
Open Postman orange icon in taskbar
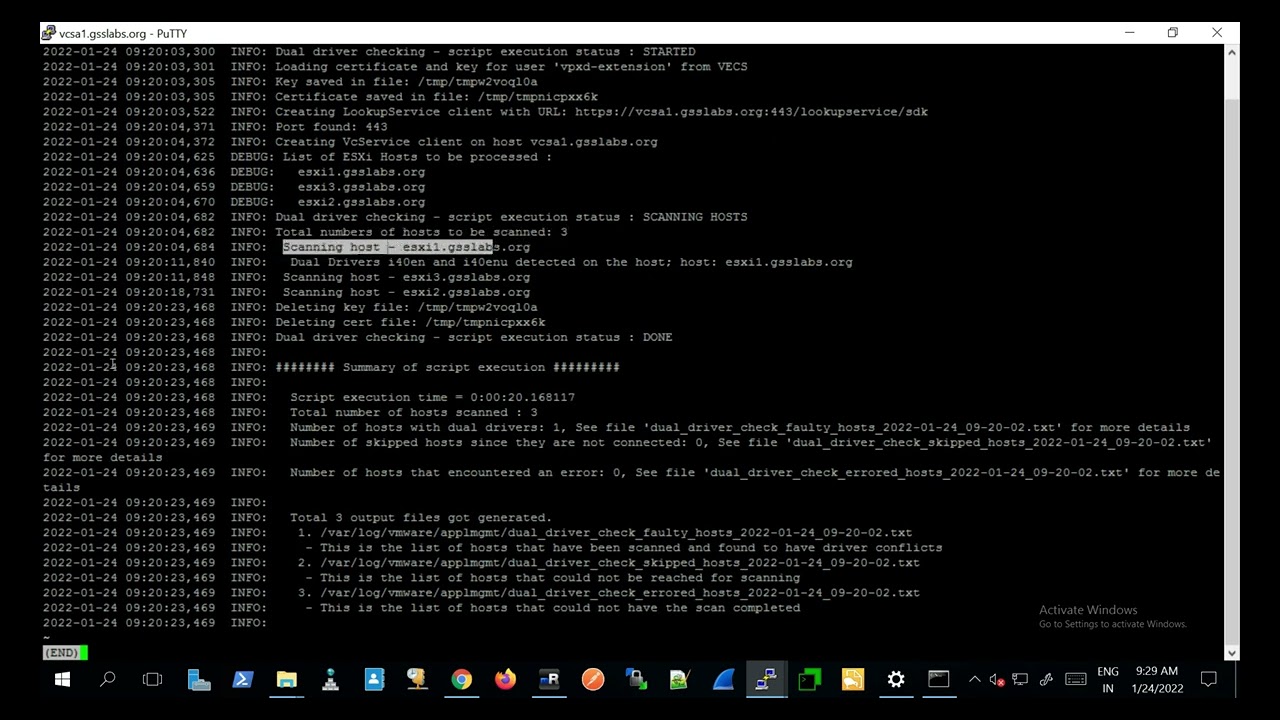[593, 680]
